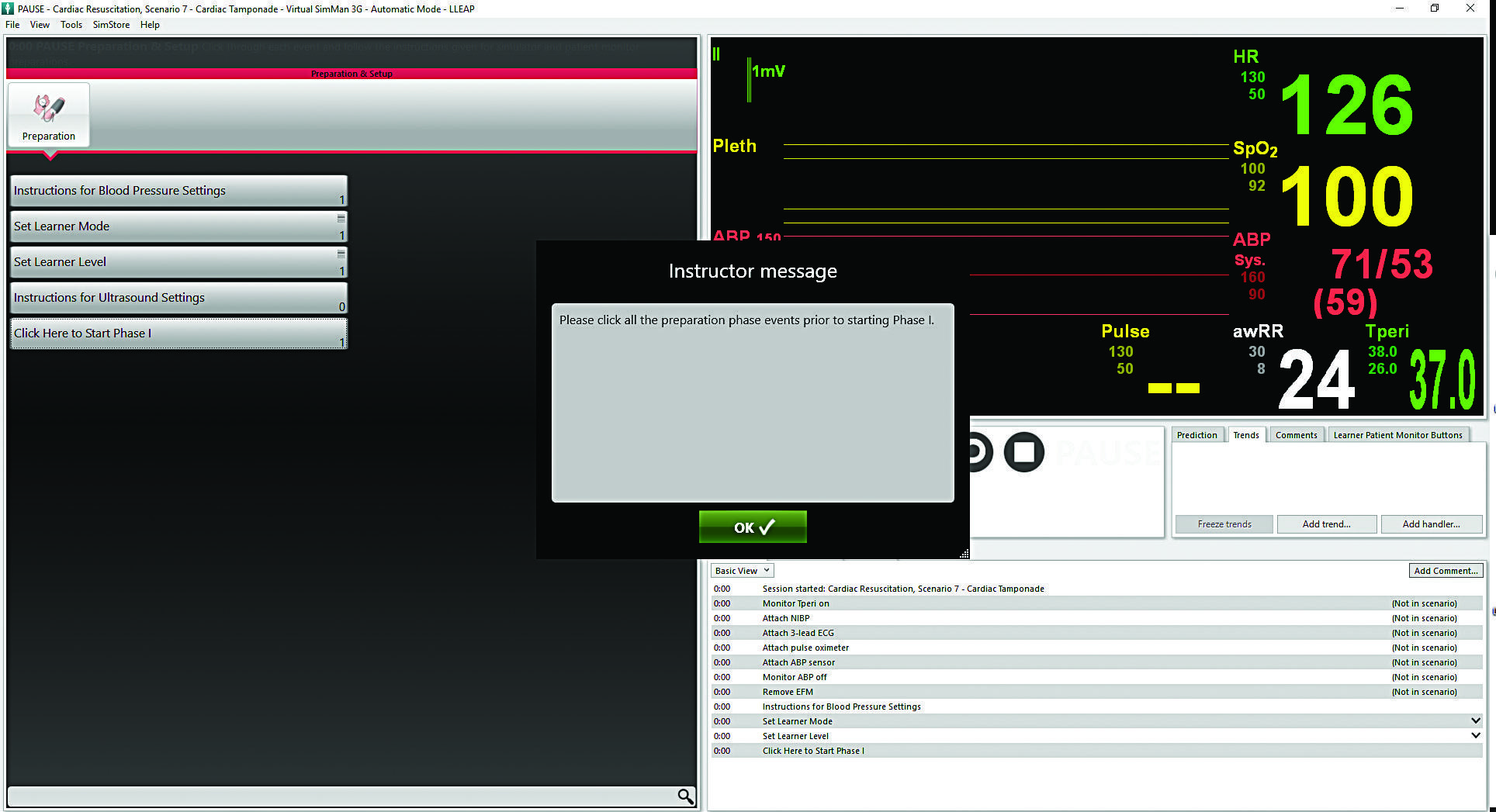
Task: Select Instructions for Blood Pressure Settings event
Action: tap(178, 191)
